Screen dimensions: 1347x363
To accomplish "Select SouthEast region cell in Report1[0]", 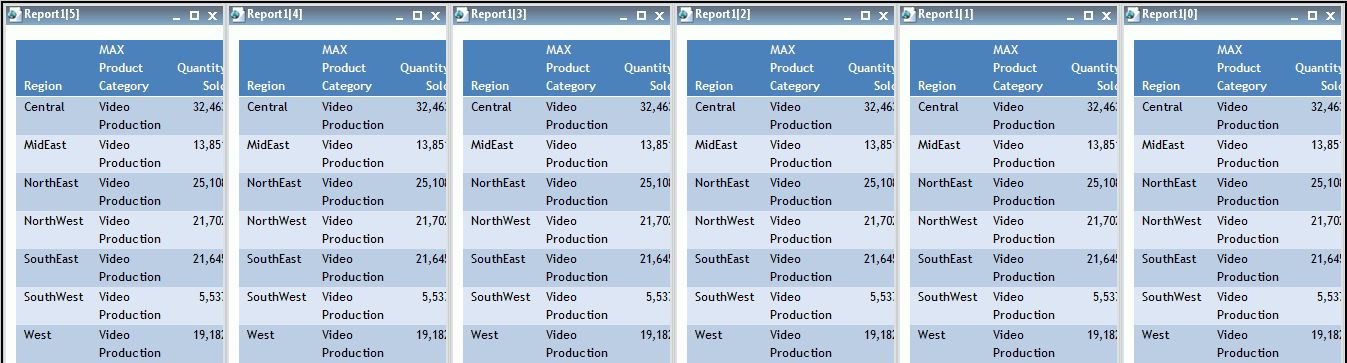I will pos(1169,259).
